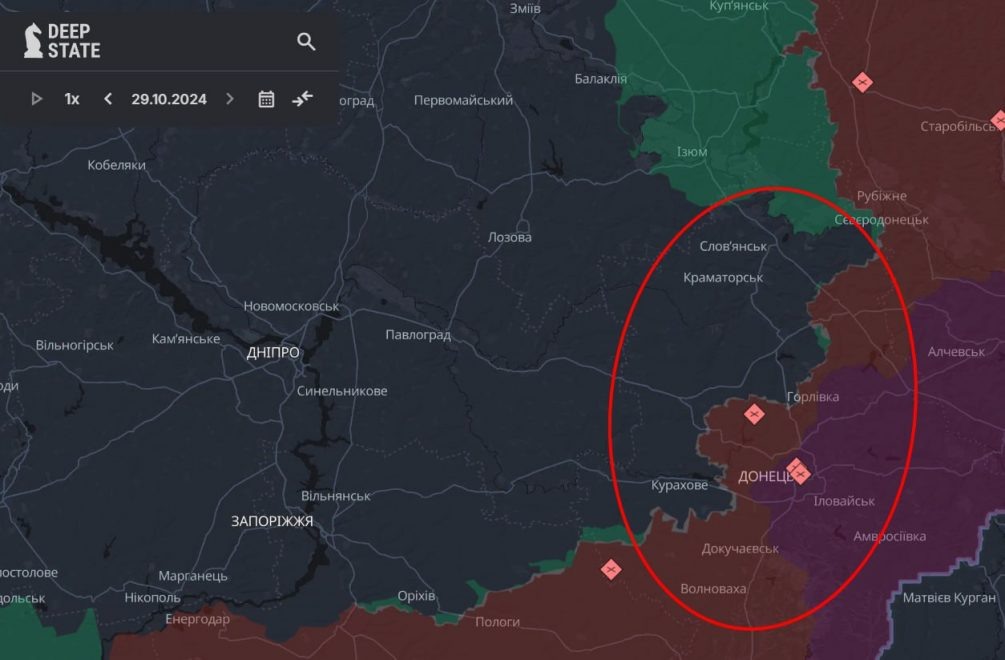Open the calendar date picker icon
1005x660 pixels.
coord(266,99)
